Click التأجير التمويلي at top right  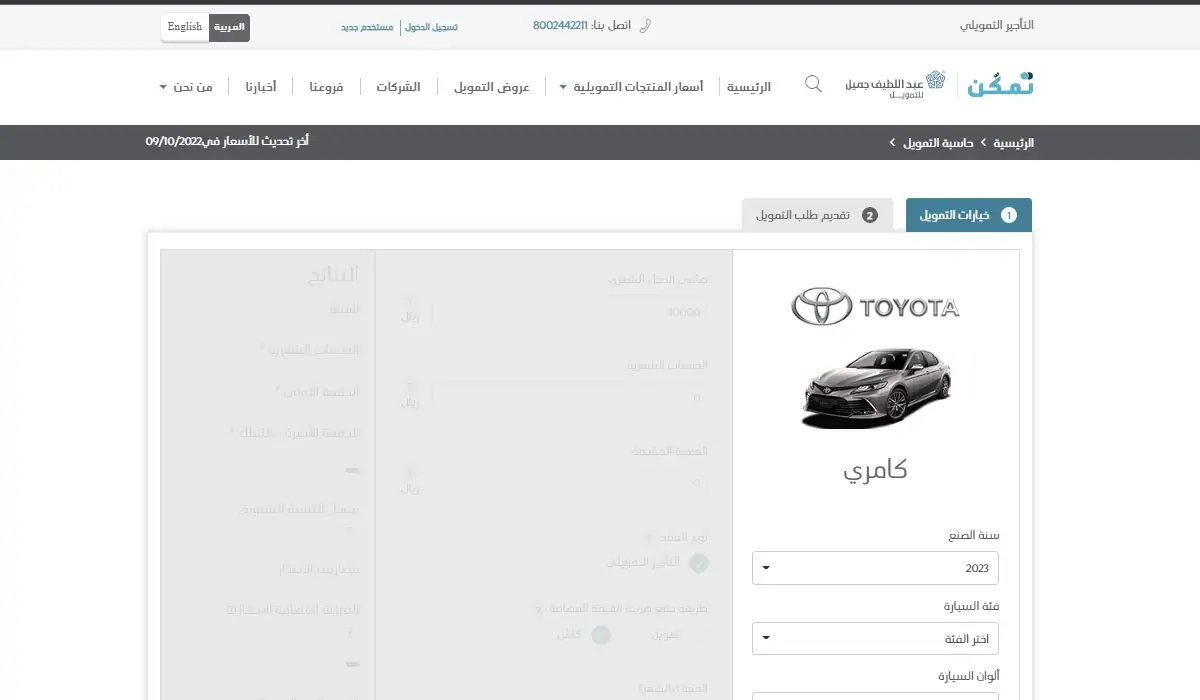click(997, 25)
